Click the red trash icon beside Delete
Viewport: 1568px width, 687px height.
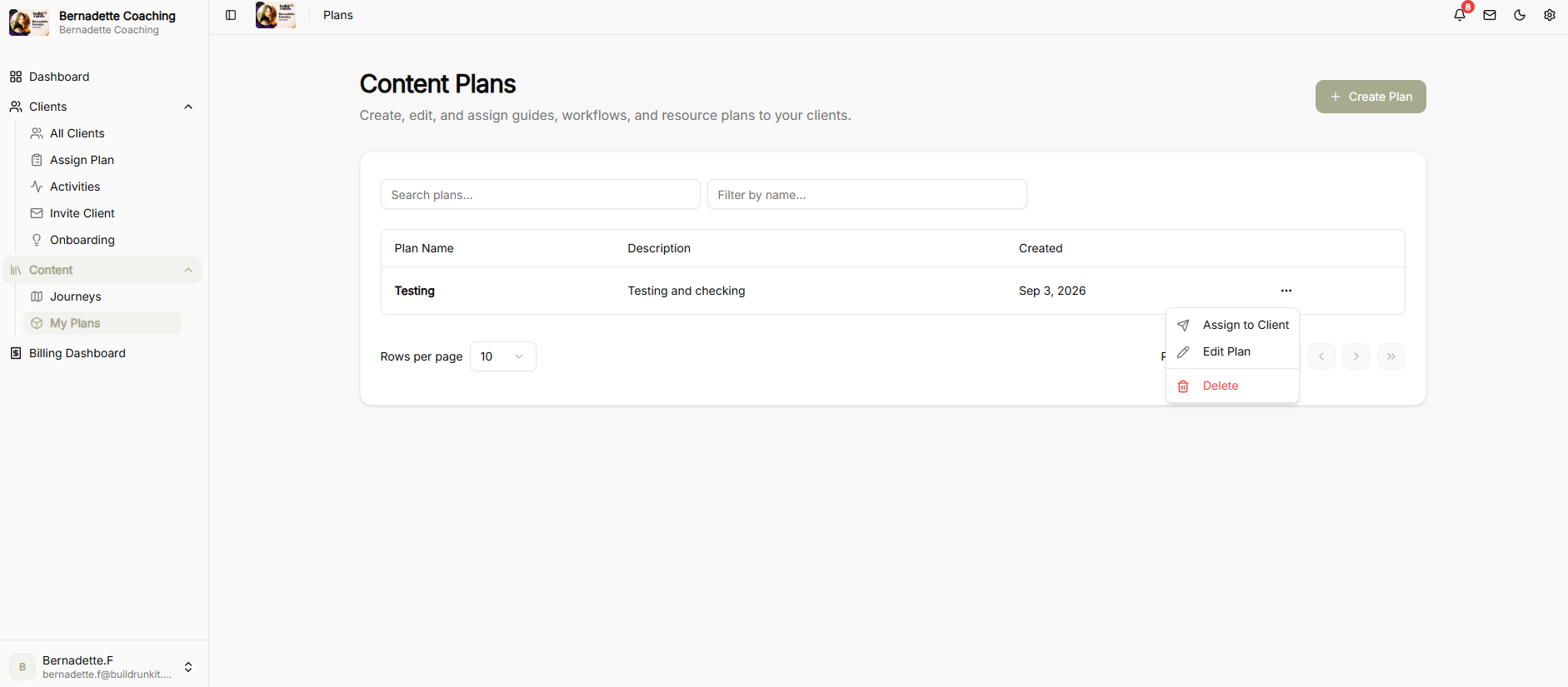1183,386
